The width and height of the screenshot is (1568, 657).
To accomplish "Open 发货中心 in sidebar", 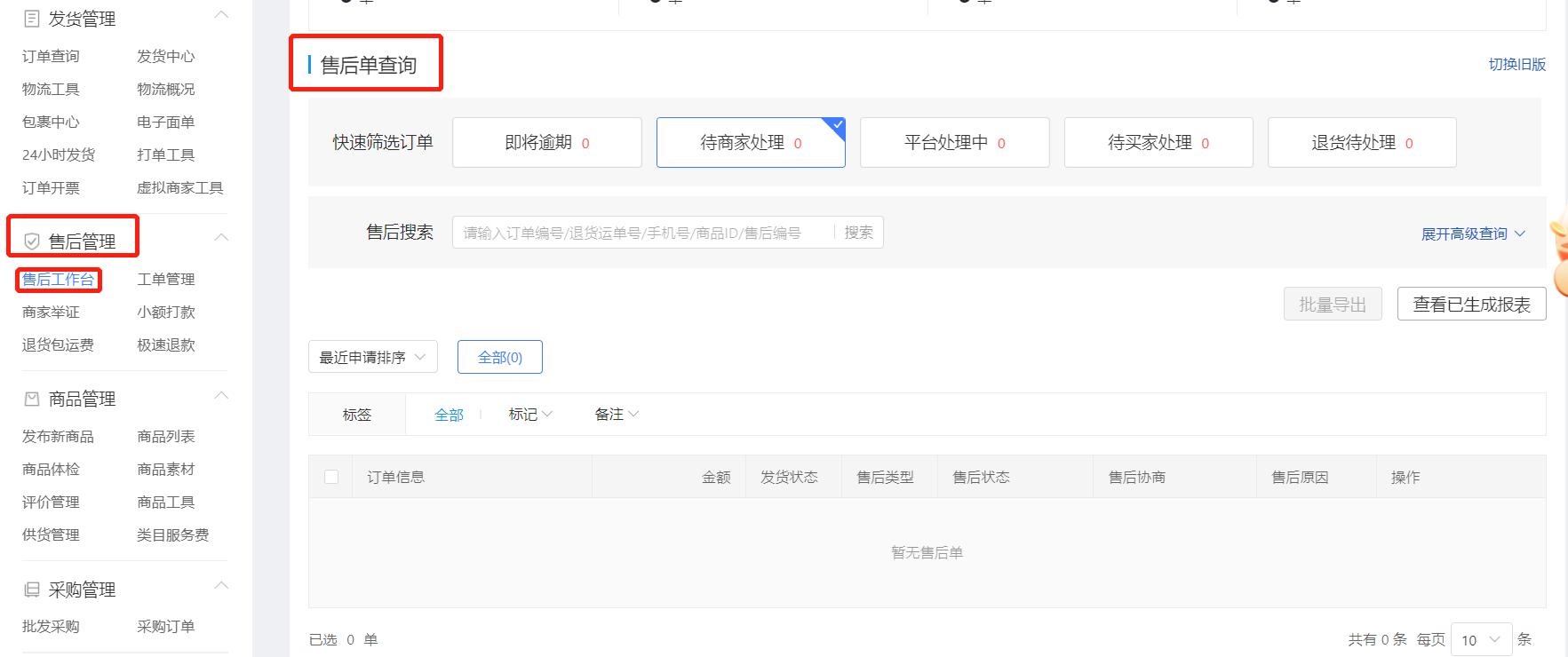I will pyautogui.click(x=165, y=56).
